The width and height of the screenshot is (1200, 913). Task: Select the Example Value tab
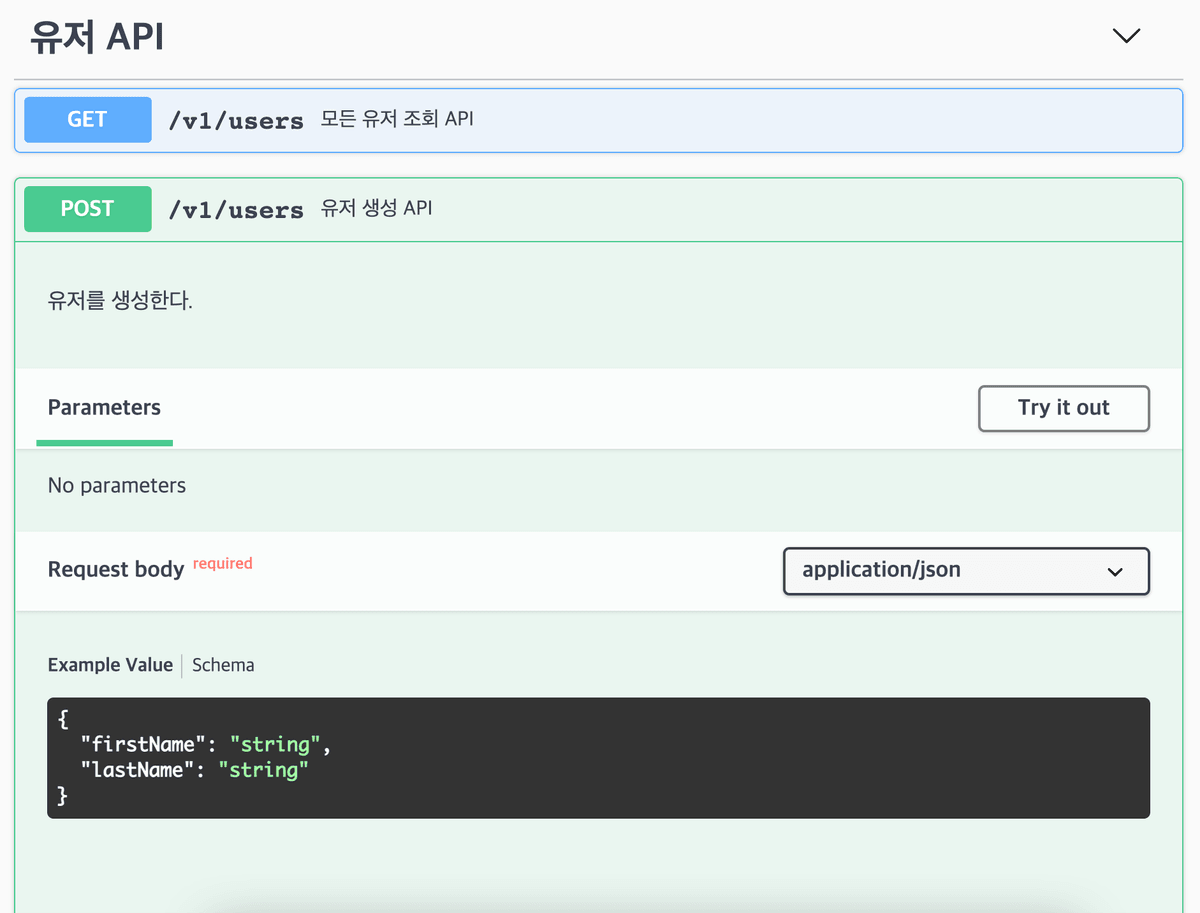110,665
